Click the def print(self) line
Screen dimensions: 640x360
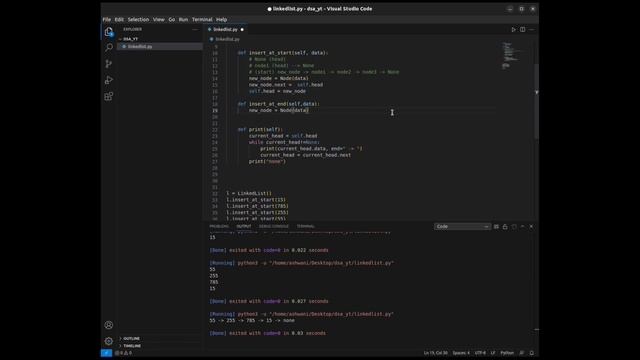coord(260,130)
